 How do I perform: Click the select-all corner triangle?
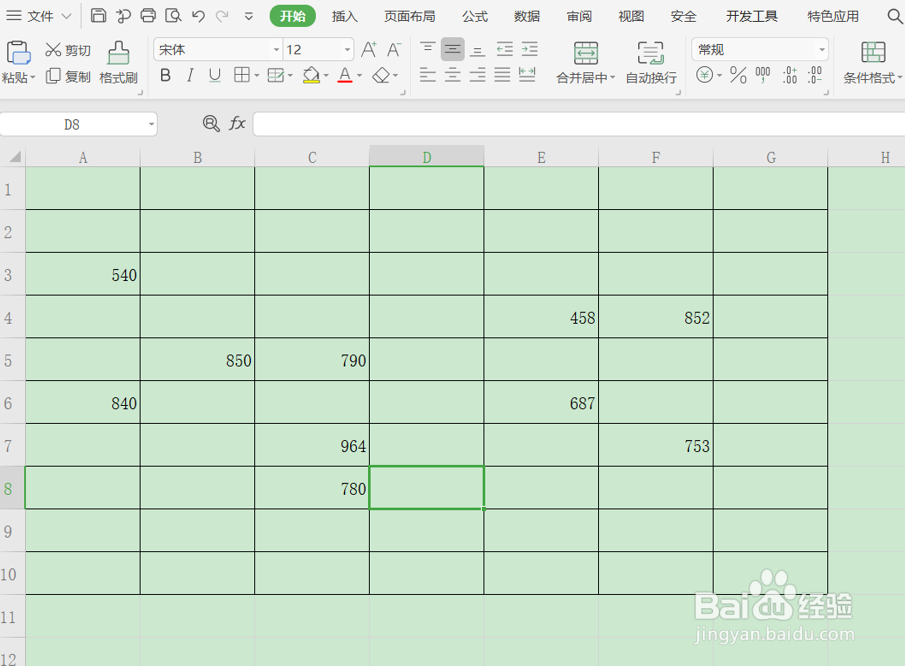click(14, 157)
